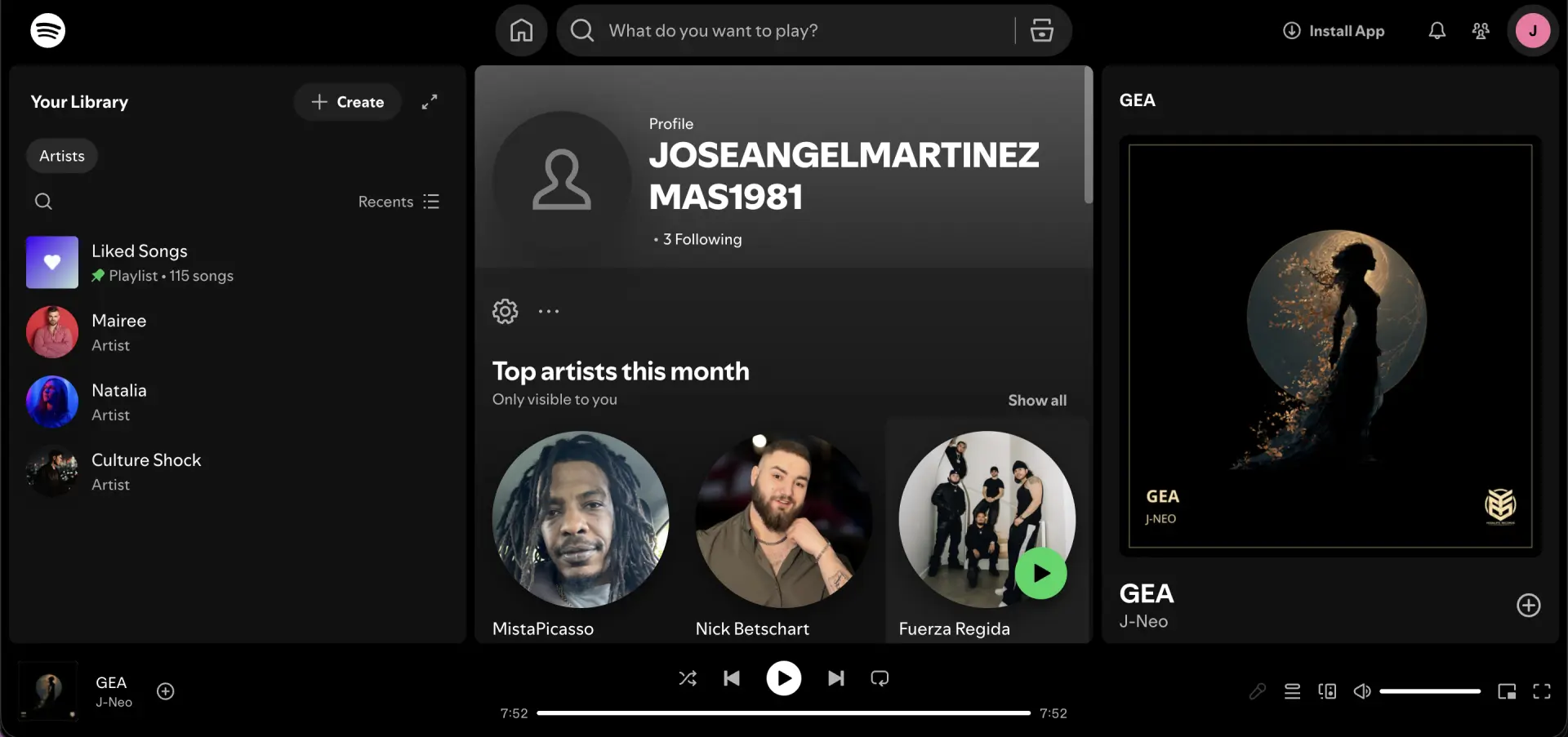Viewport: 1568px width, 737px height.
Task: Add GEA to Liked Songs in right panel
Action: (1529, 606)
